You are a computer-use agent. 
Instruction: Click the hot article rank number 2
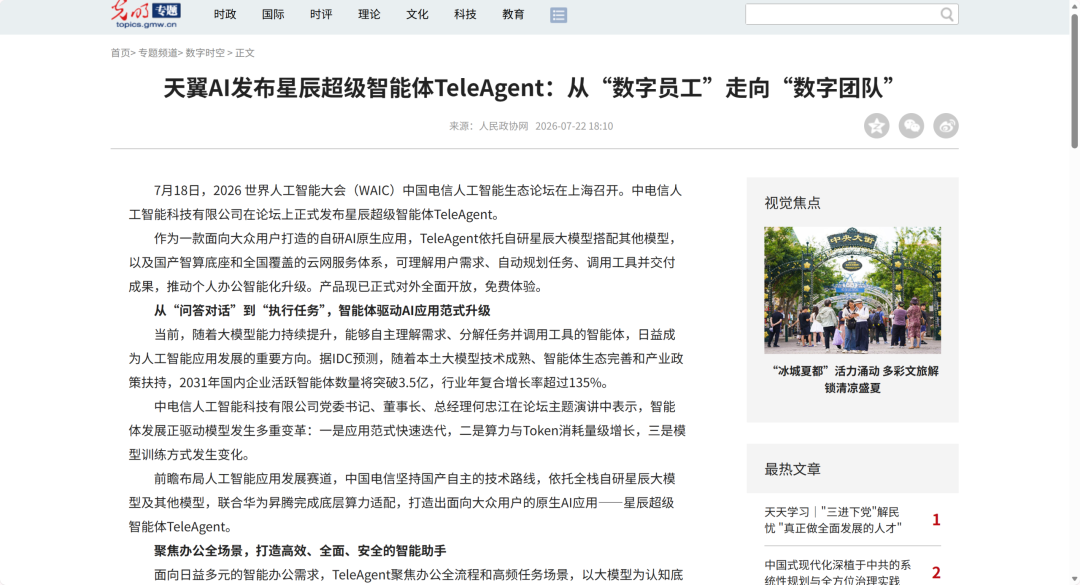point(936,573)
